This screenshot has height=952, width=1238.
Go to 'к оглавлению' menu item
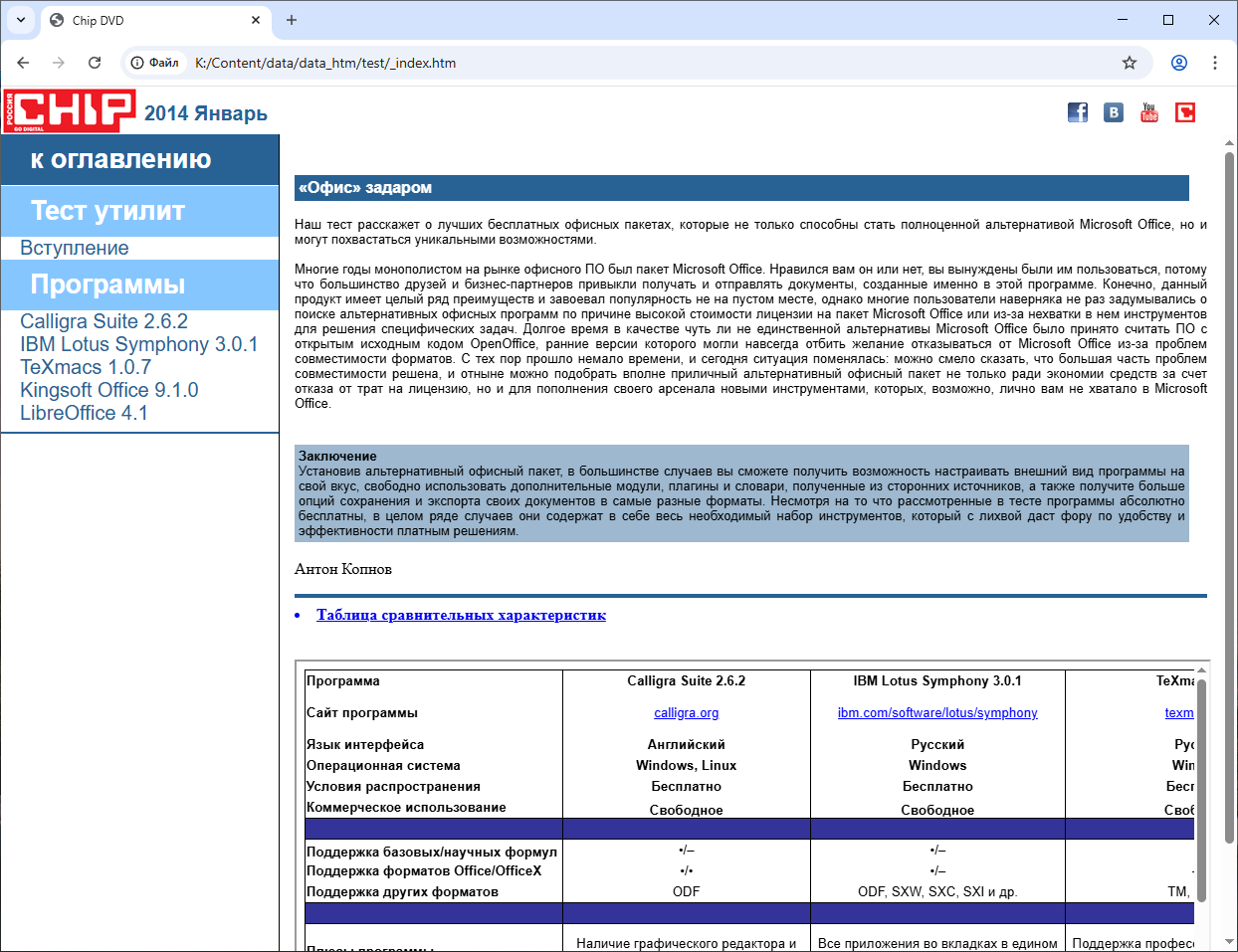pyautogui.click(x=120, y=159)
